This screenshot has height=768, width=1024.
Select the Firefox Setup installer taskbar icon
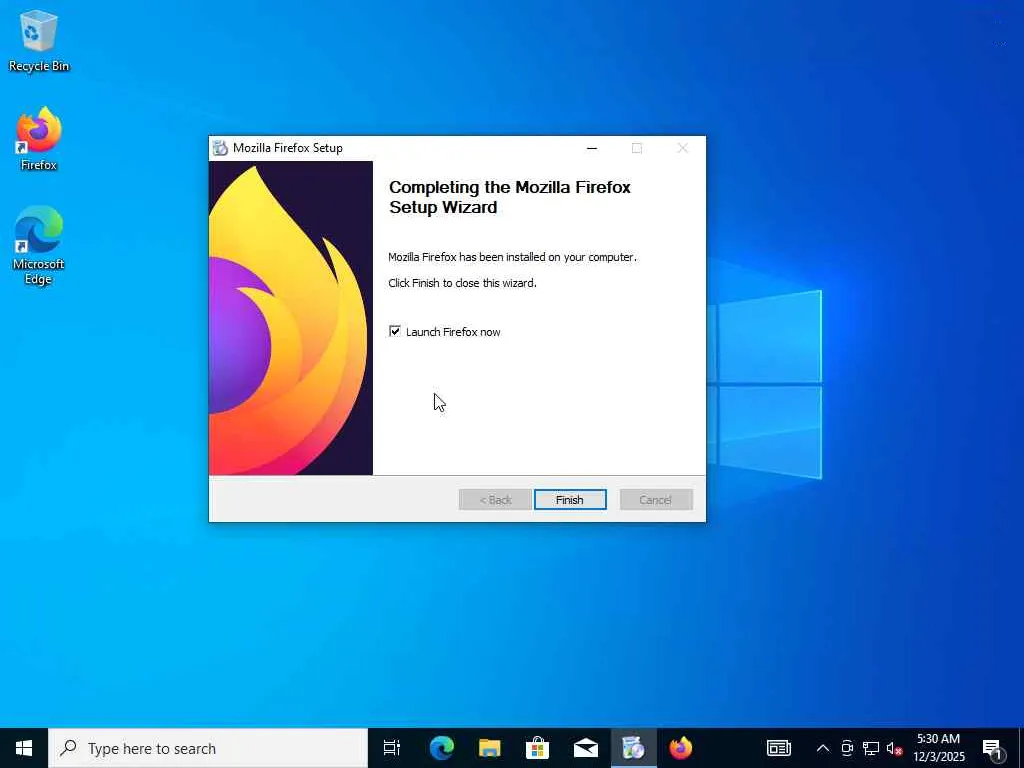click(x=633, y=748)
